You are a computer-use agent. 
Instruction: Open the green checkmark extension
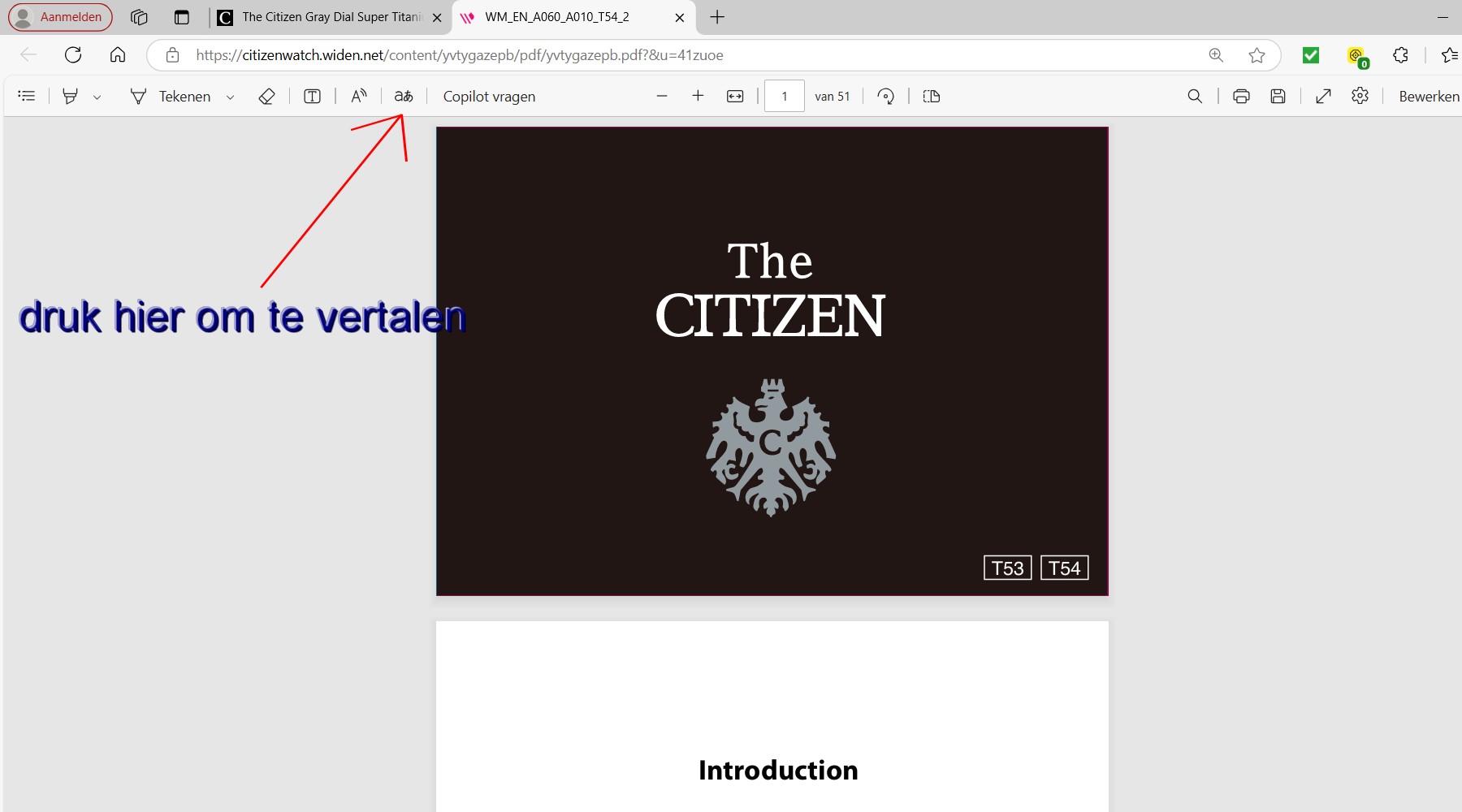click(x=1311, y=55)
